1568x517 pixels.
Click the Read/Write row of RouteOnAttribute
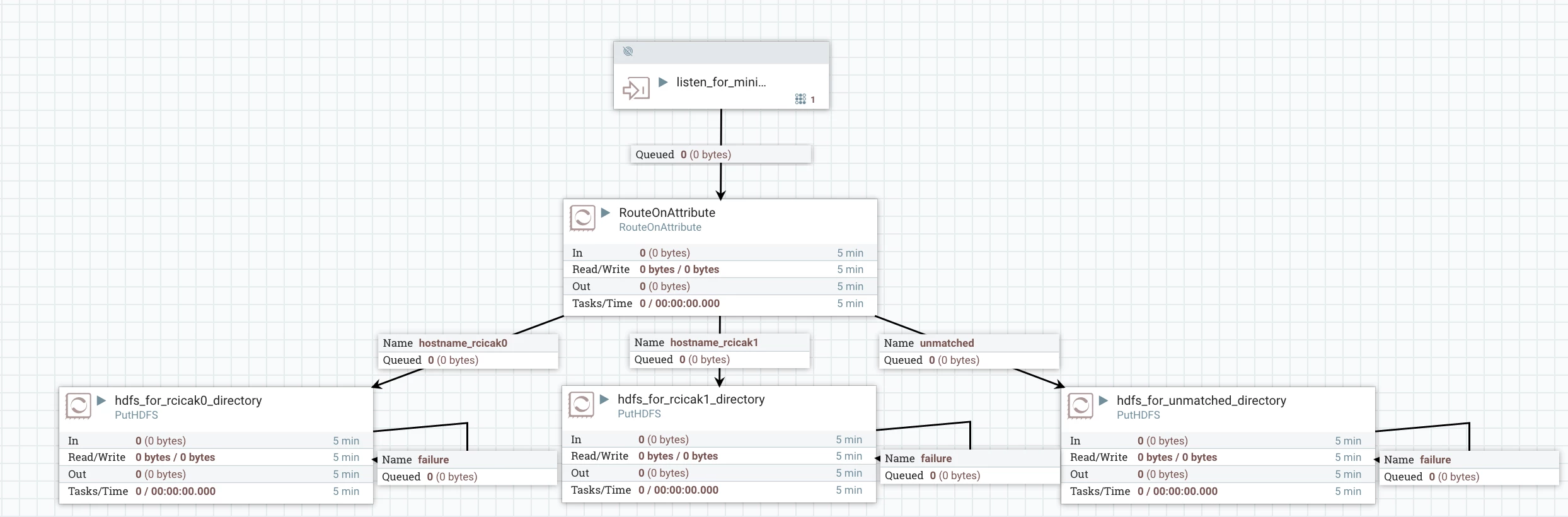point(720,269)
